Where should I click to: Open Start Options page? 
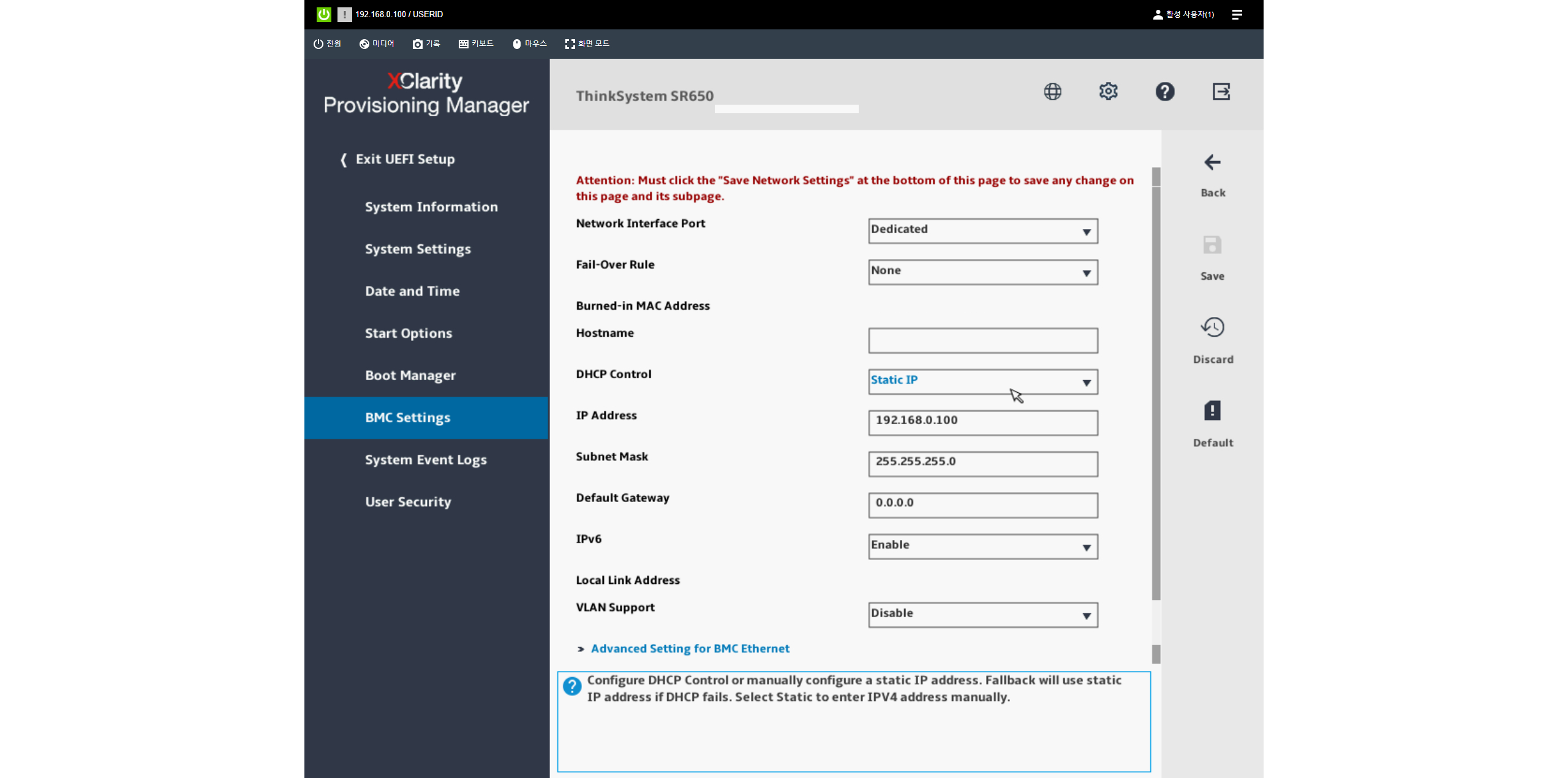click(x=409, y=334)
